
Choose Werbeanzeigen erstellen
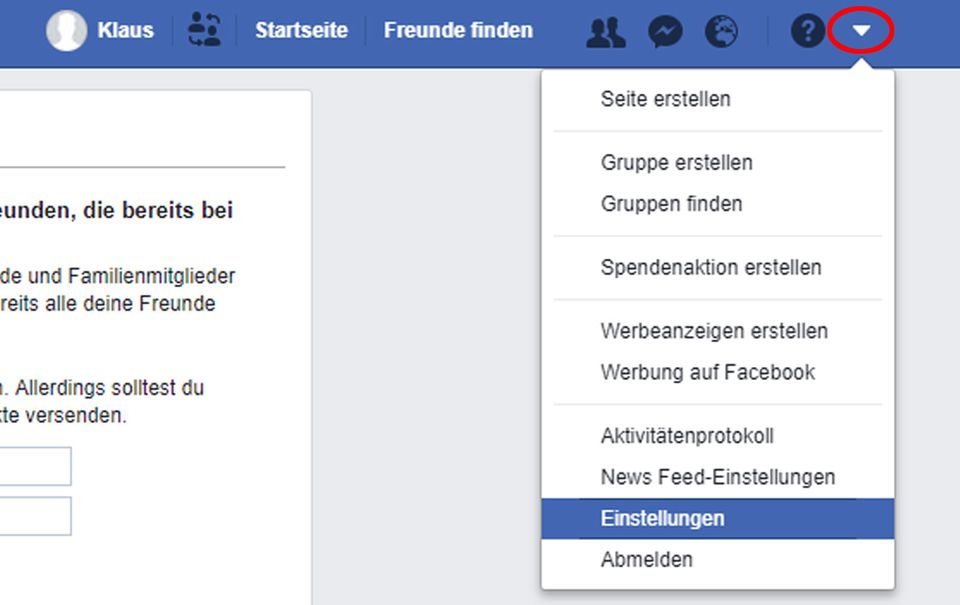[714, 330]
